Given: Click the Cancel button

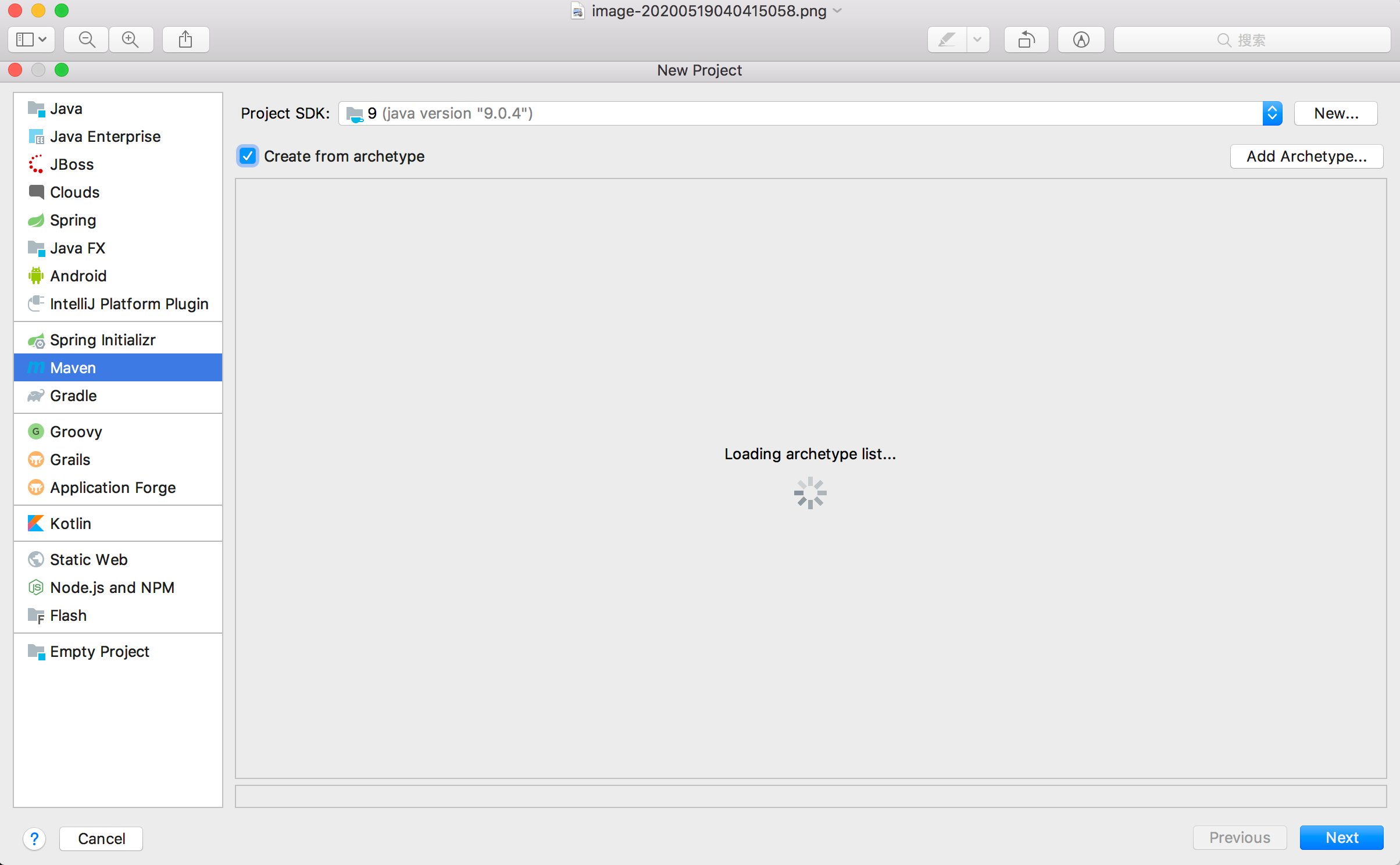Looking at the screenshot, I should click(101, 838).
